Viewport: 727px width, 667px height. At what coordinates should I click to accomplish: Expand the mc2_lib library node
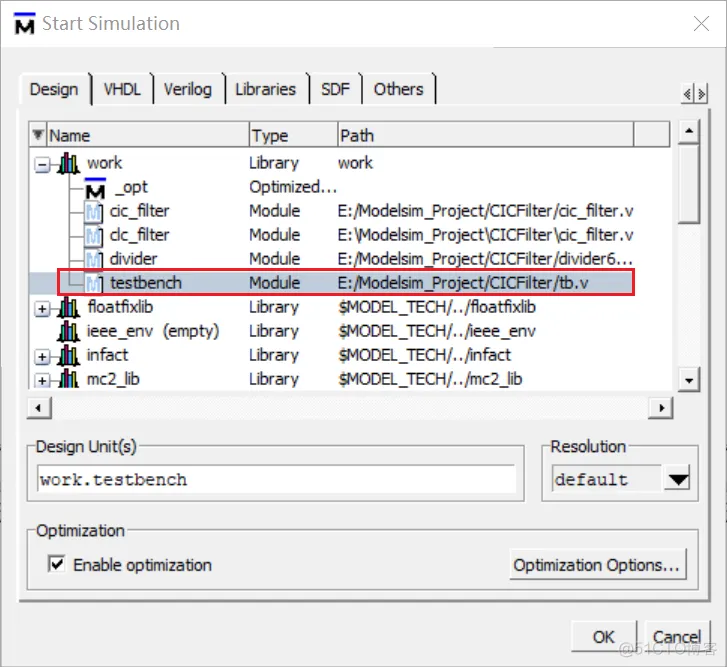[x=42, y=381]
